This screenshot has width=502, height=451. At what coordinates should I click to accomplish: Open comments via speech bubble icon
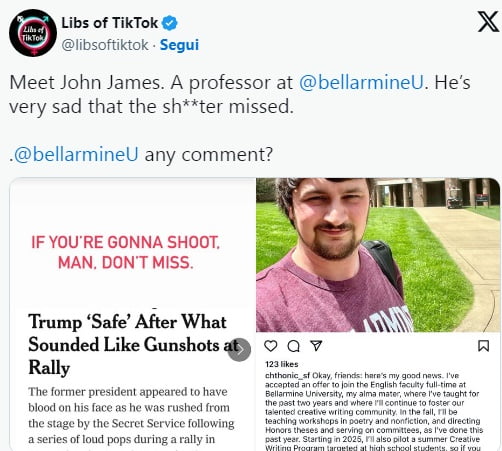coord(293,346)
